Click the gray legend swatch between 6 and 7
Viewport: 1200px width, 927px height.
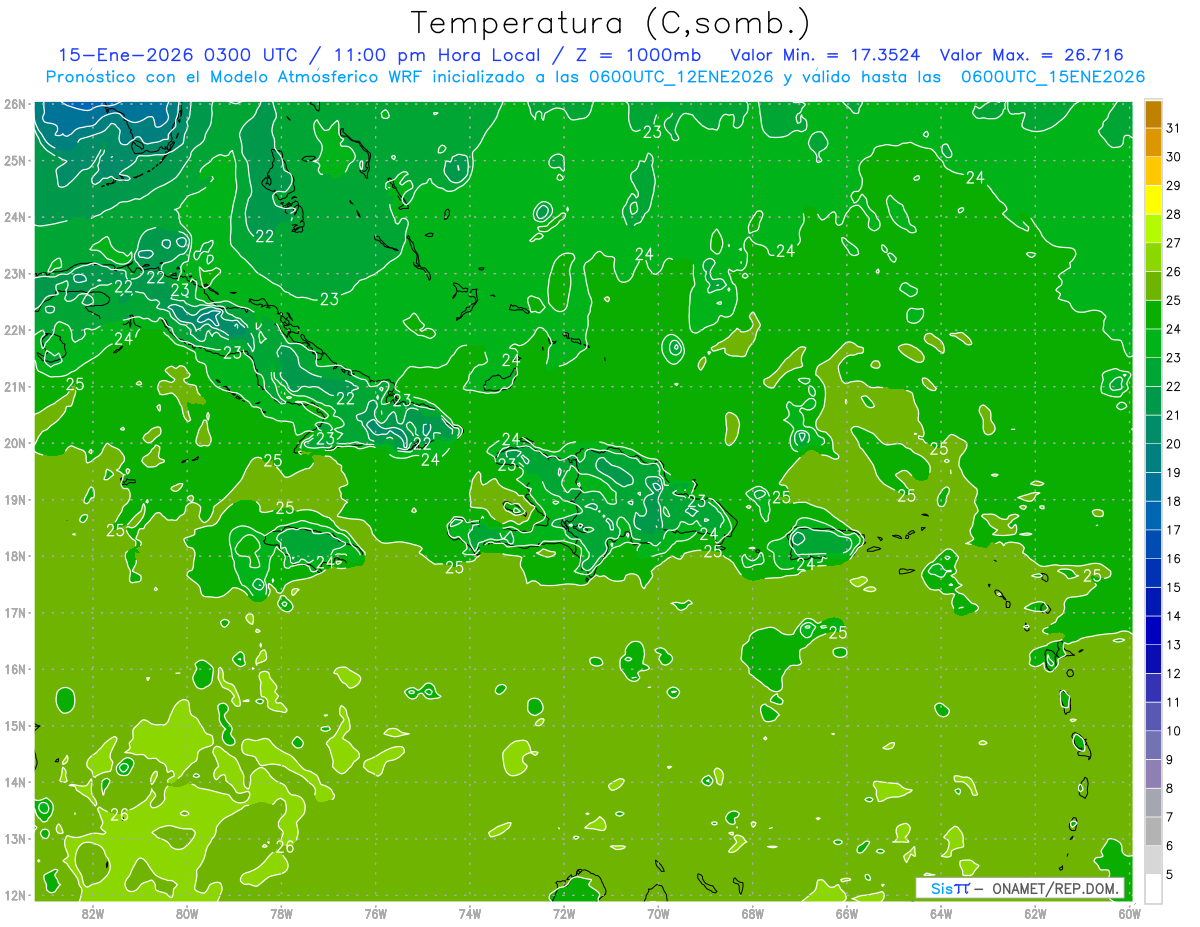click(1153, 831)
